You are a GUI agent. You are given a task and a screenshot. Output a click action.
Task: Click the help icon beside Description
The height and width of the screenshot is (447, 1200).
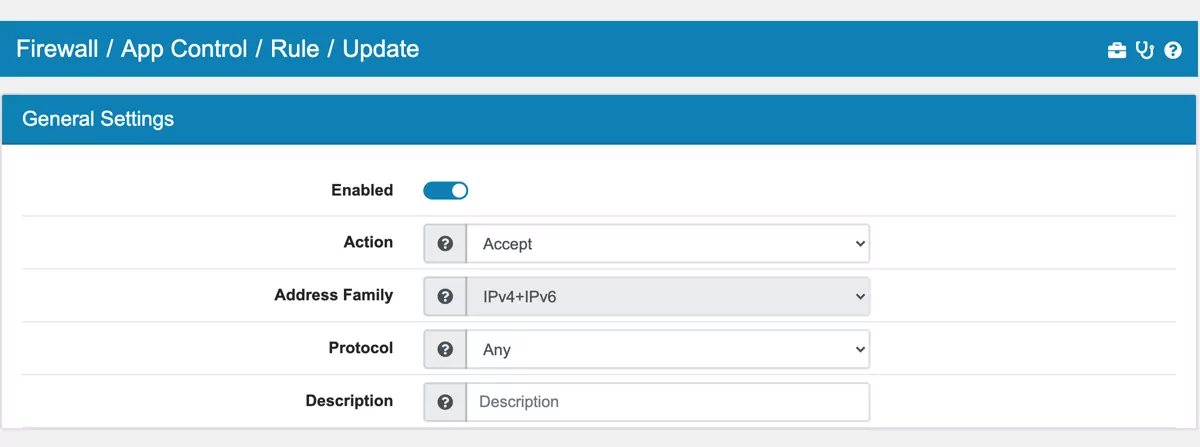pos(446,402)
